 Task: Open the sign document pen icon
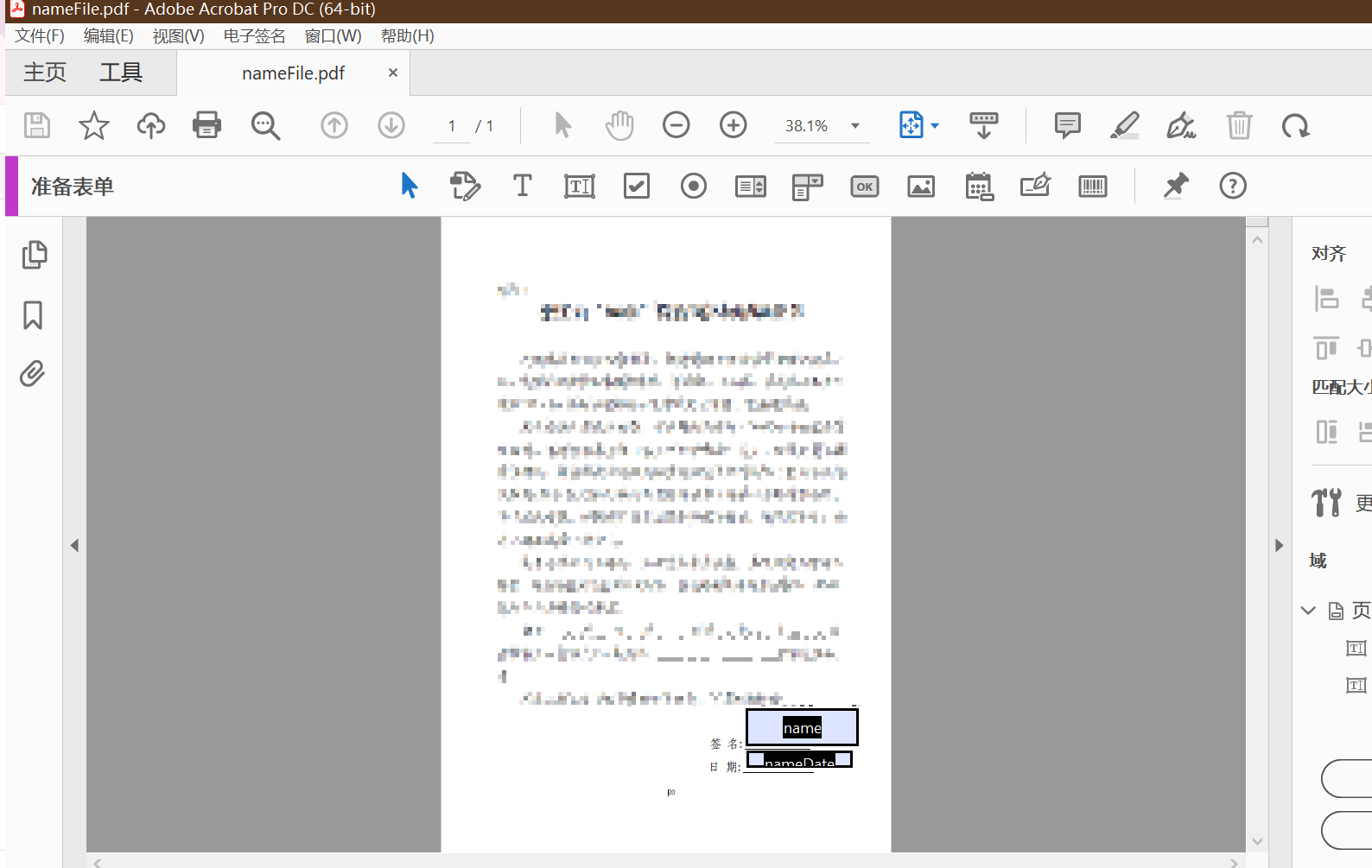[1181, 125]
